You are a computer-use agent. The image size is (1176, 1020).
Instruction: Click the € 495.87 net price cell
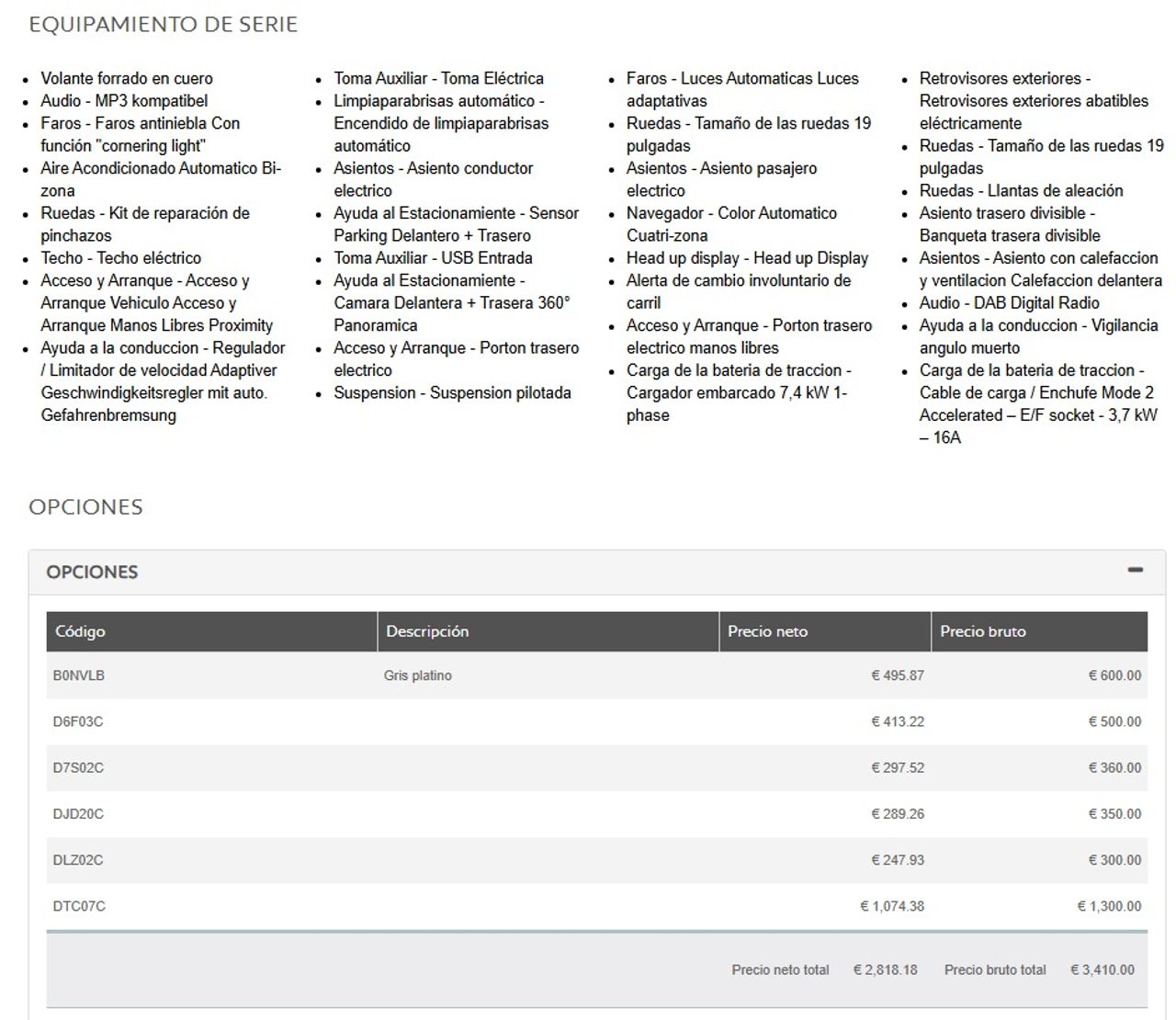click(x=898, y=675)
